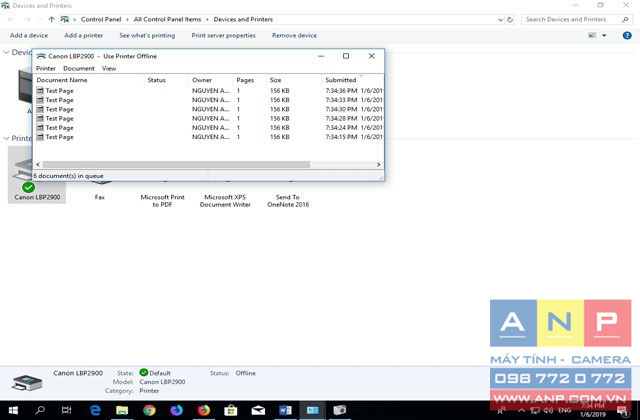Image resolution: width=640 pixels, height=420 pixels.
Task: Select Test Page submitted at 7:34:24 PM
Action: [x=209, y=128]
